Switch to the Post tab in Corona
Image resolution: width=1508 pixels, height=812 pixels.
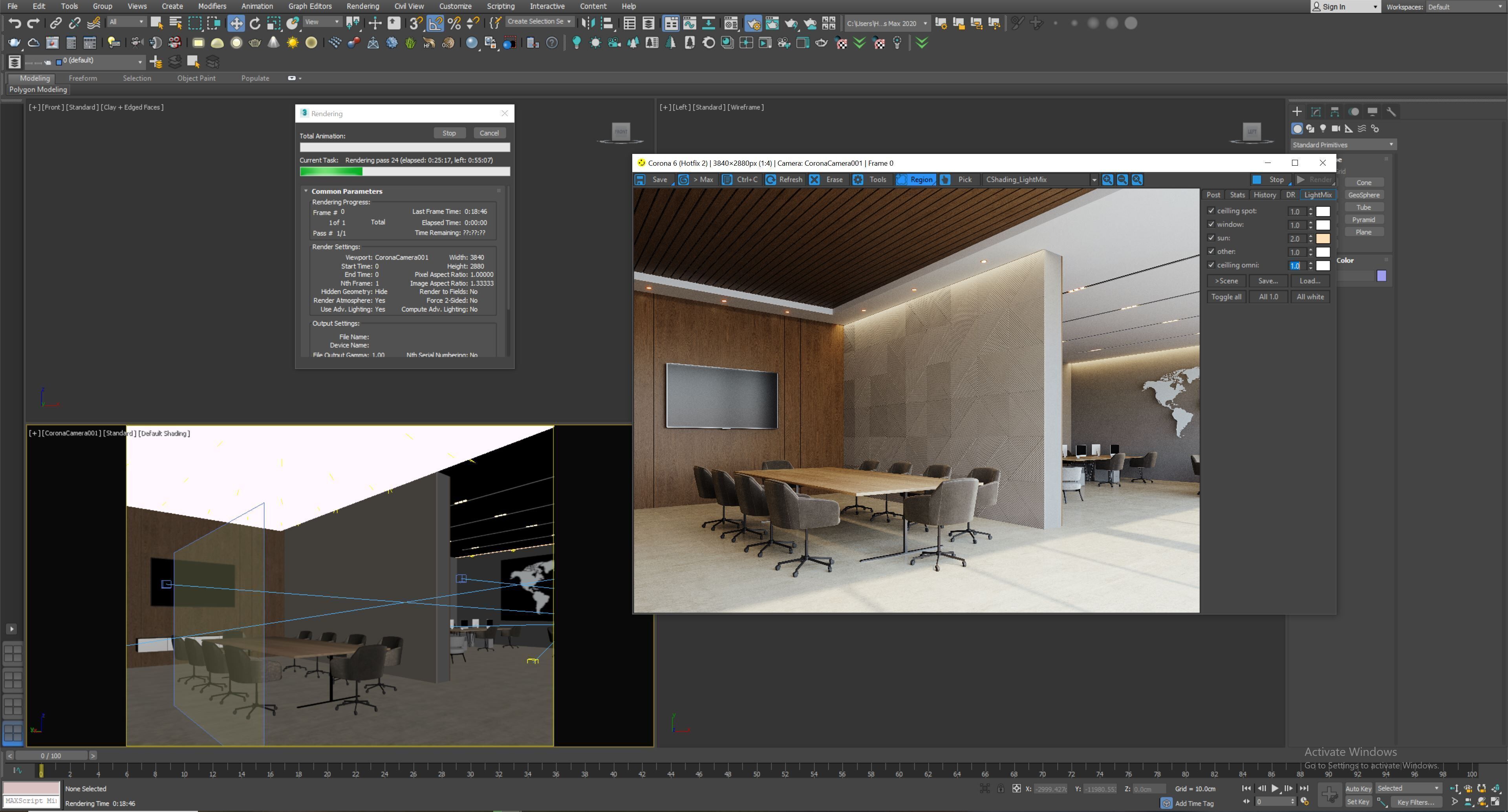(x=1213, y=195)
